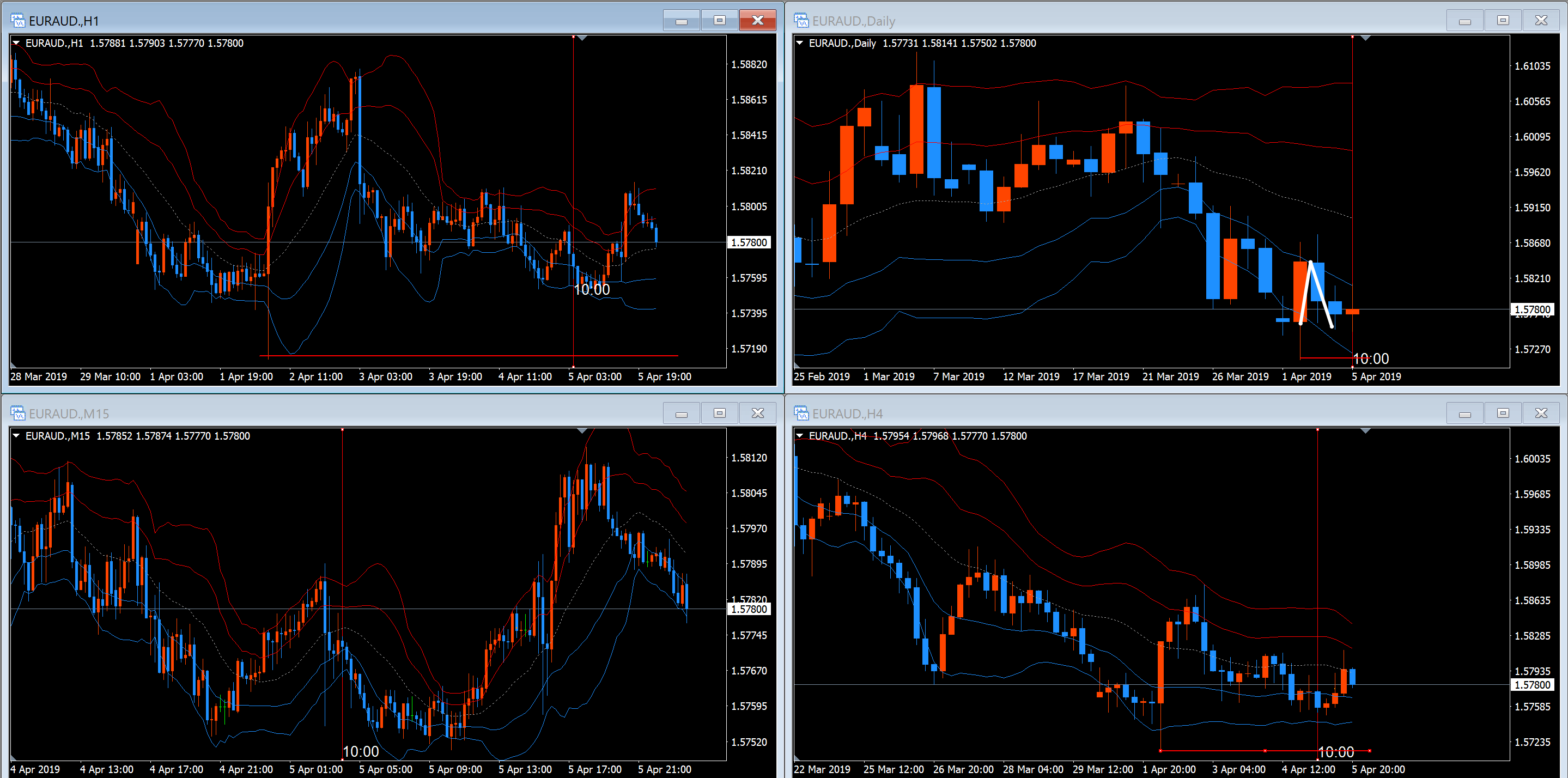The height and width of the screenshot is (778, 1568).
Task: Click the EURAUD,H4 window chart icon
Action: click(801, 414)
